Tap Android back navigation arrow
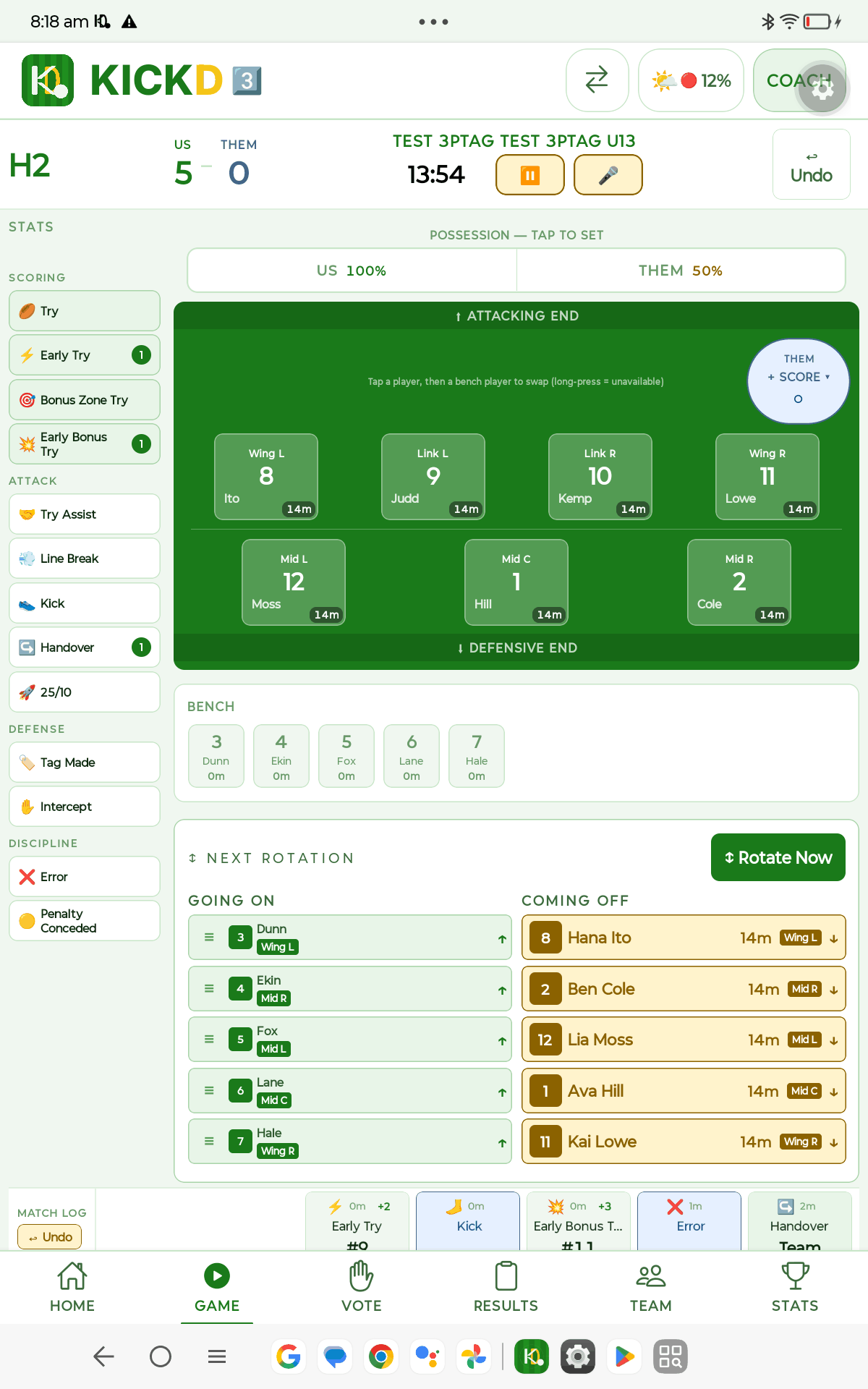The width and height of the screenshot is (868, 1389). [104, 1356]
